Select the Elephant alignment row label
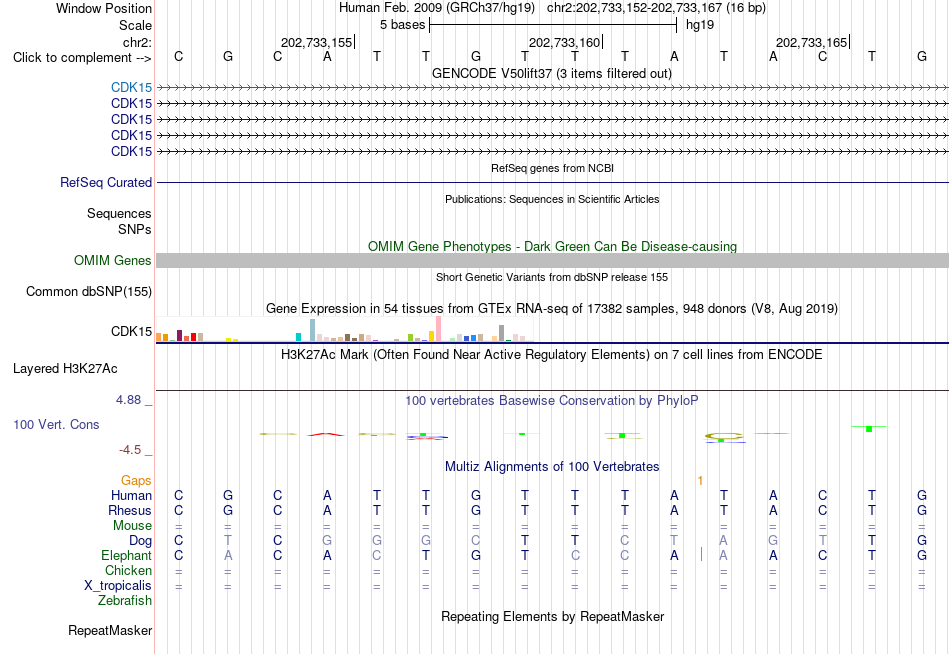This screenshot has height=654, width=950. coord(127,556)
